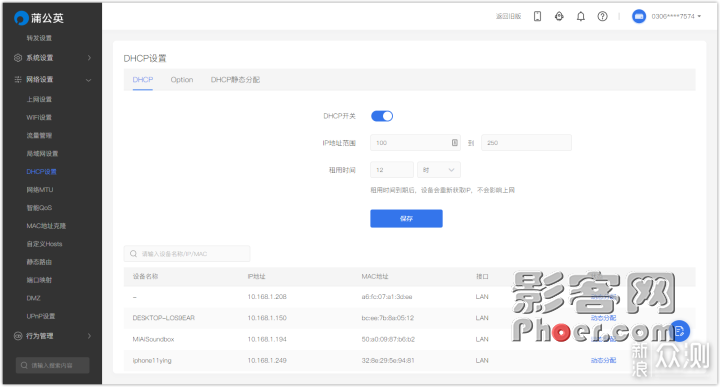Switch to the DHCP tab
This screenshot has height=387, width=720.
pyautogui.click(x=143, y=80)
